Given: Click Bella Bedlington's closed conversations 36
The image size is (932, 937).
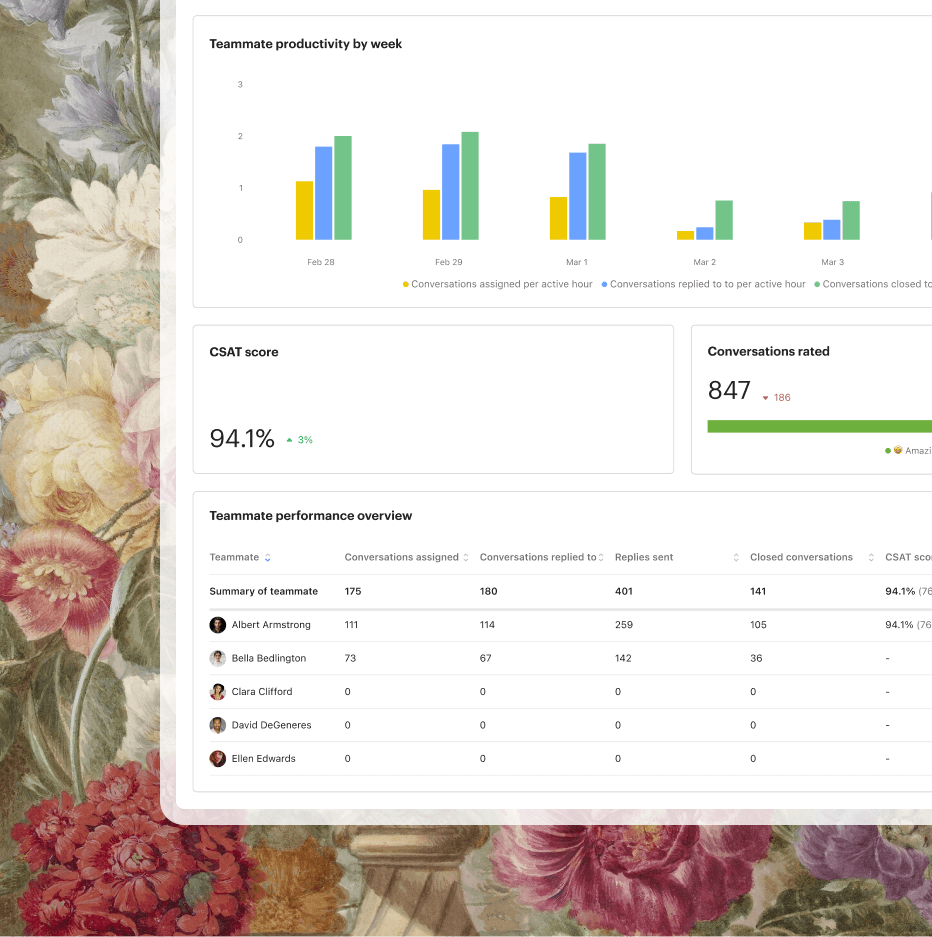Looking at the screenshot, I should [756, 659].
